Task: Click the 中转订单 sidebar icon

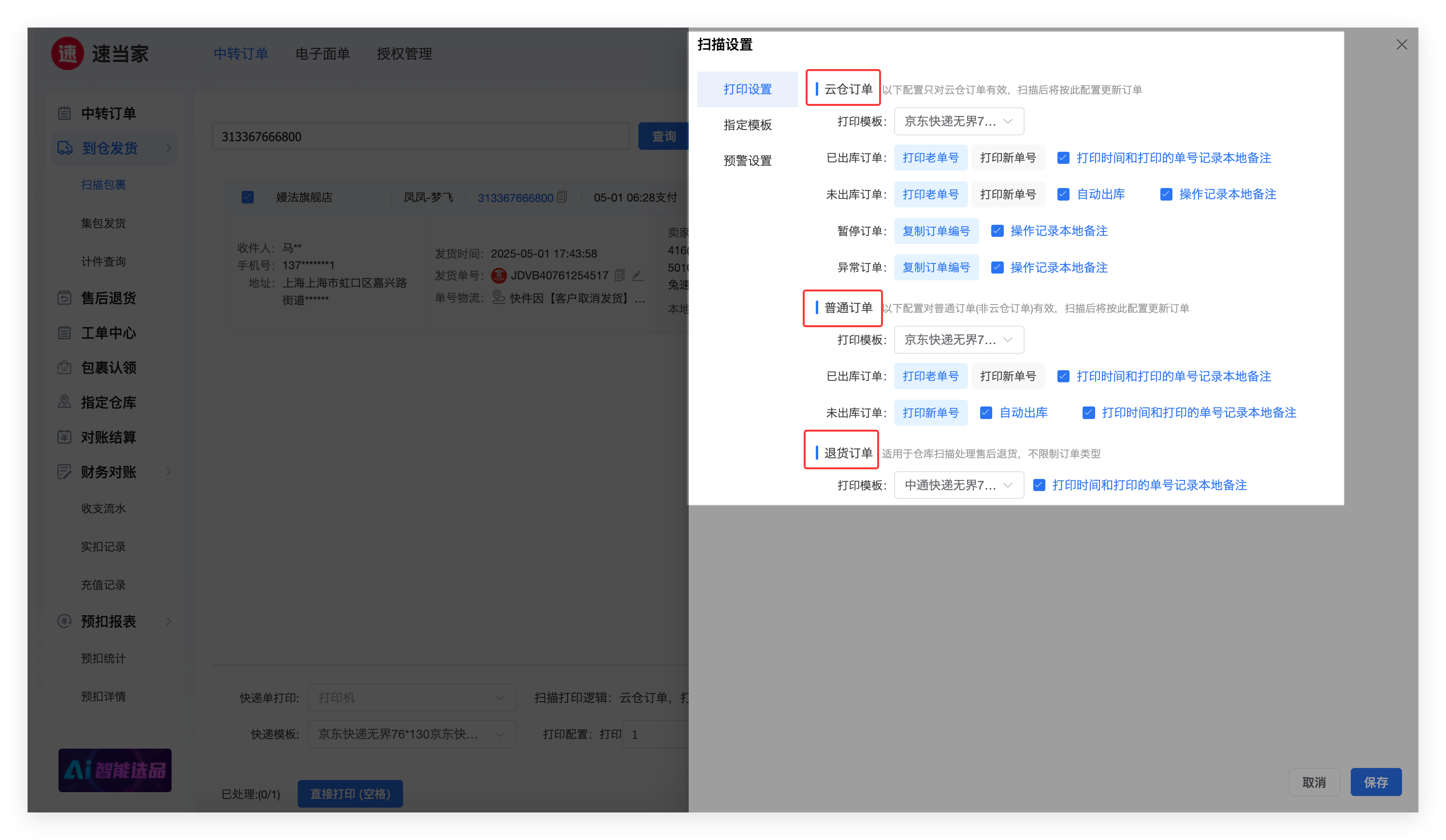Action: point(64,113)
